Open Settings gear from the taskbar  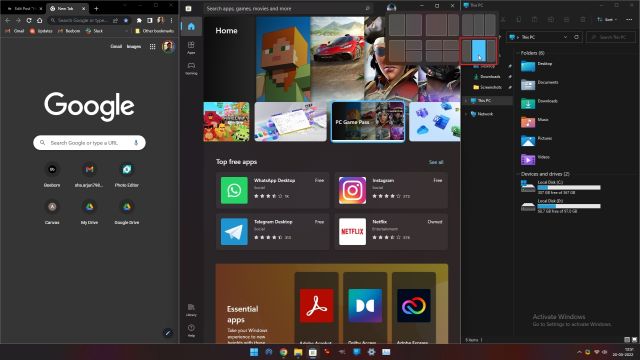point(371,352)
